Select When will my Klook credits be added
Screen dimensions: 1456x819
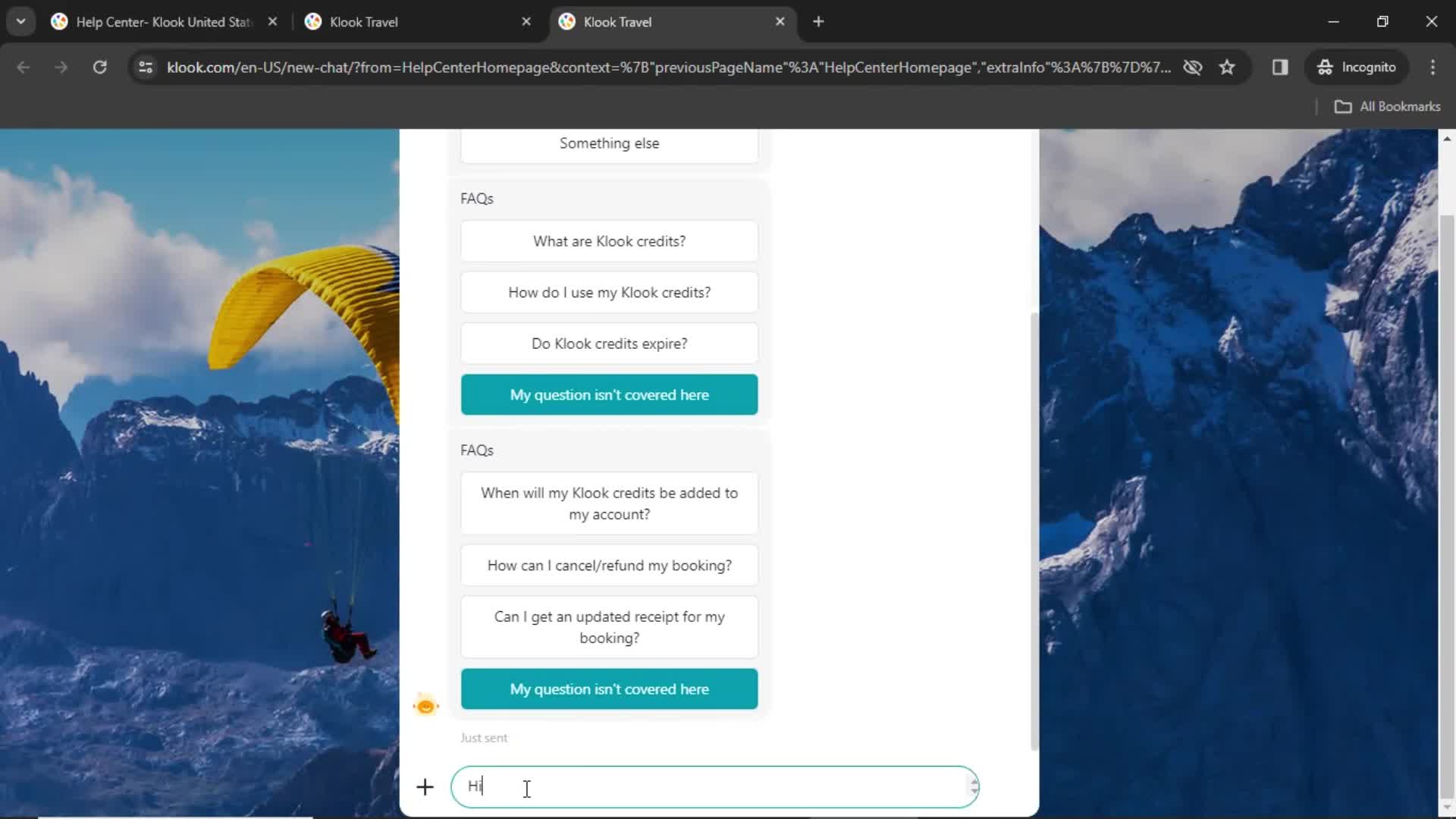[609, 504]
